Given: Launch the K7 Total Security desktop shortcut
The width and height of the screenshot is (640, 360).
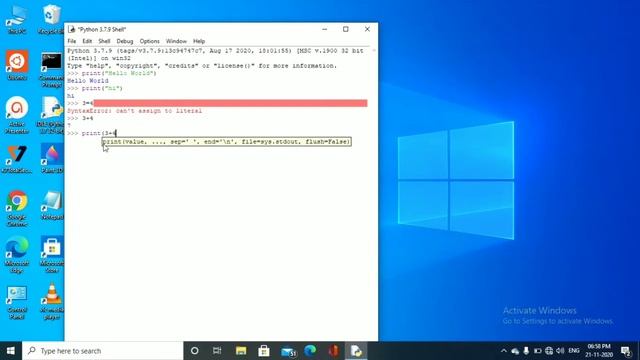Looking at the screenshot, I should click(17, 159).
